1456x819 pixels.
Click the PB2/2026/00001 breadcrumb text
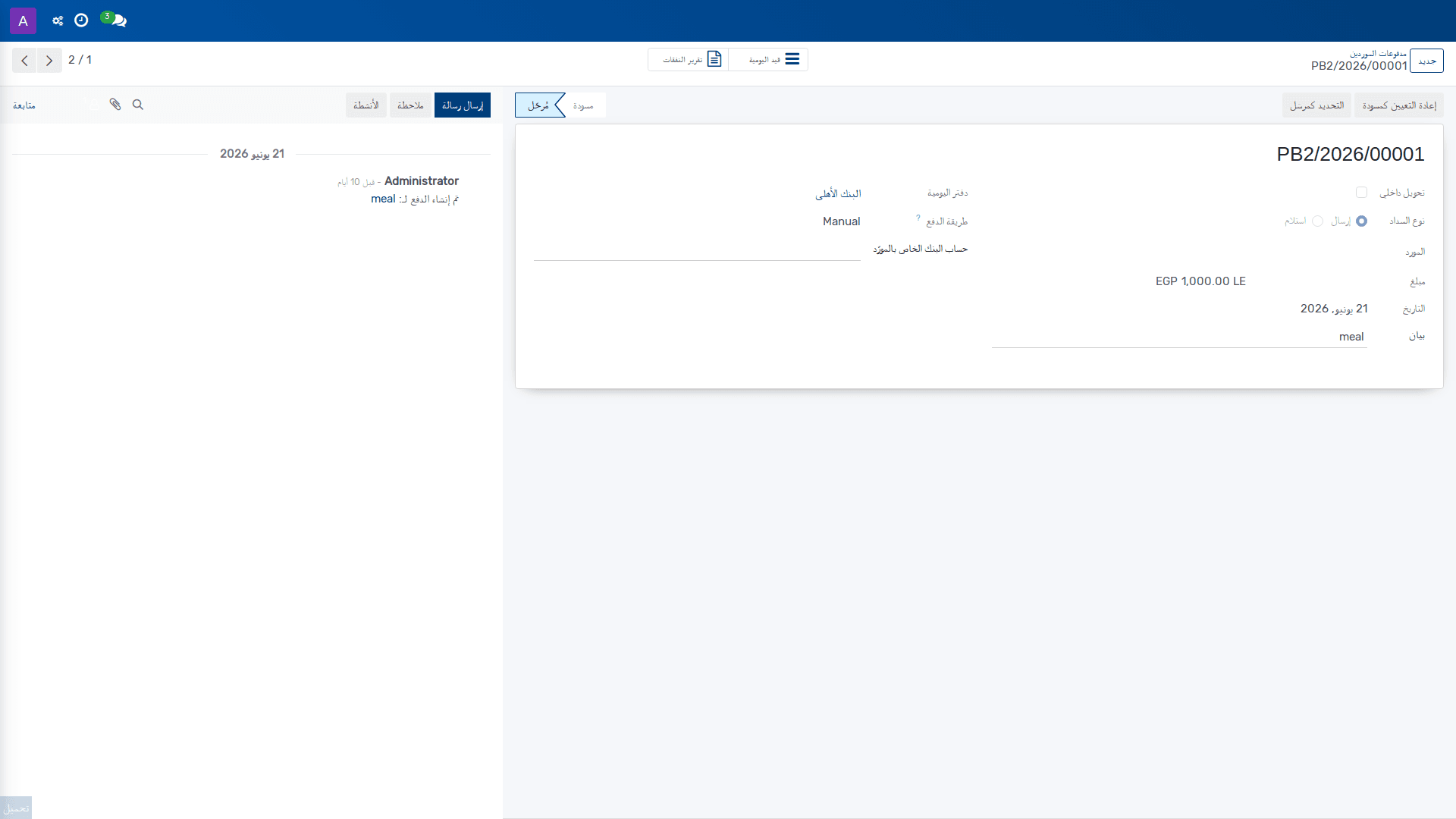1359,66
